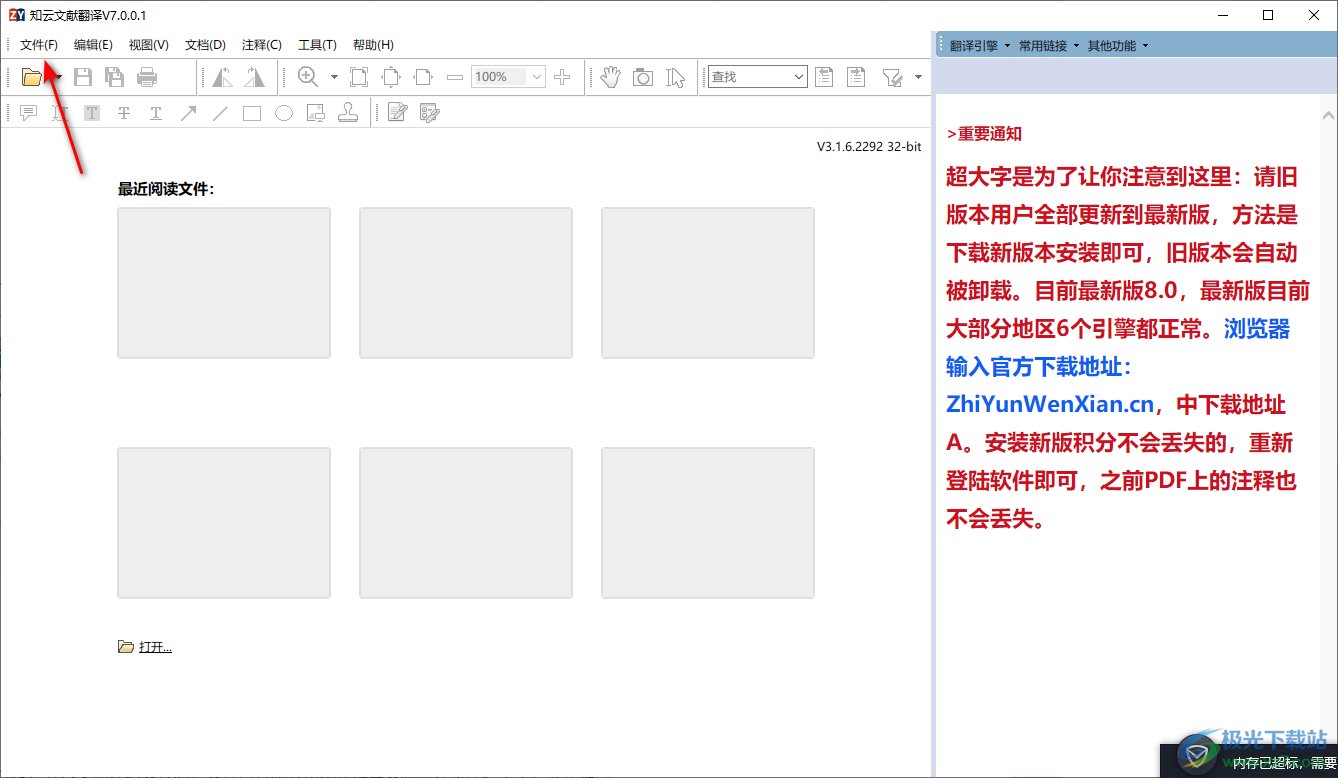
Task: Click the insert image annotation icon
Action: click(316, 113)
